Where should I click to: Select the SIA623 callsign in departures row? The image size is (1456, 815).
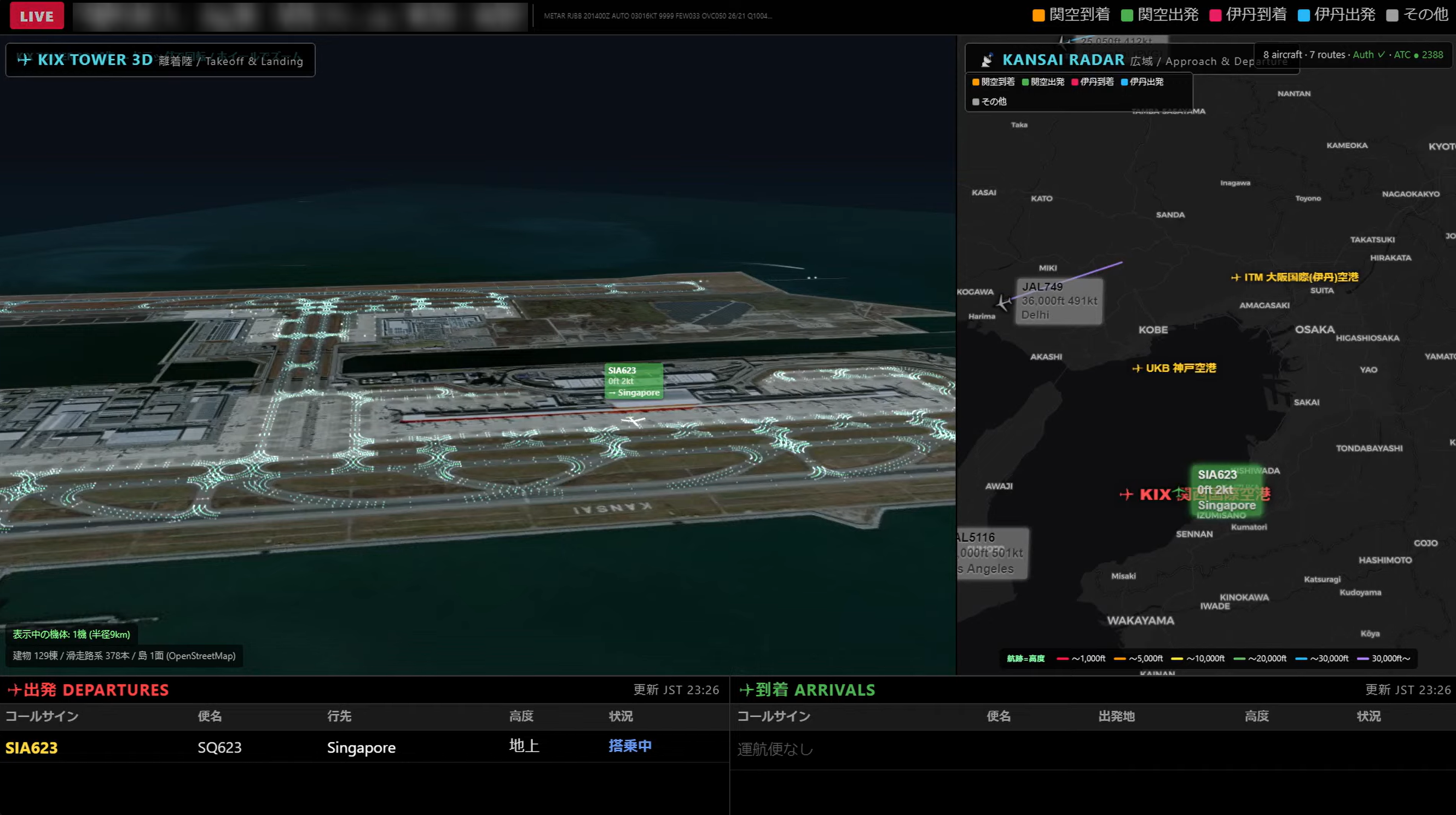(x=32, y=748)
